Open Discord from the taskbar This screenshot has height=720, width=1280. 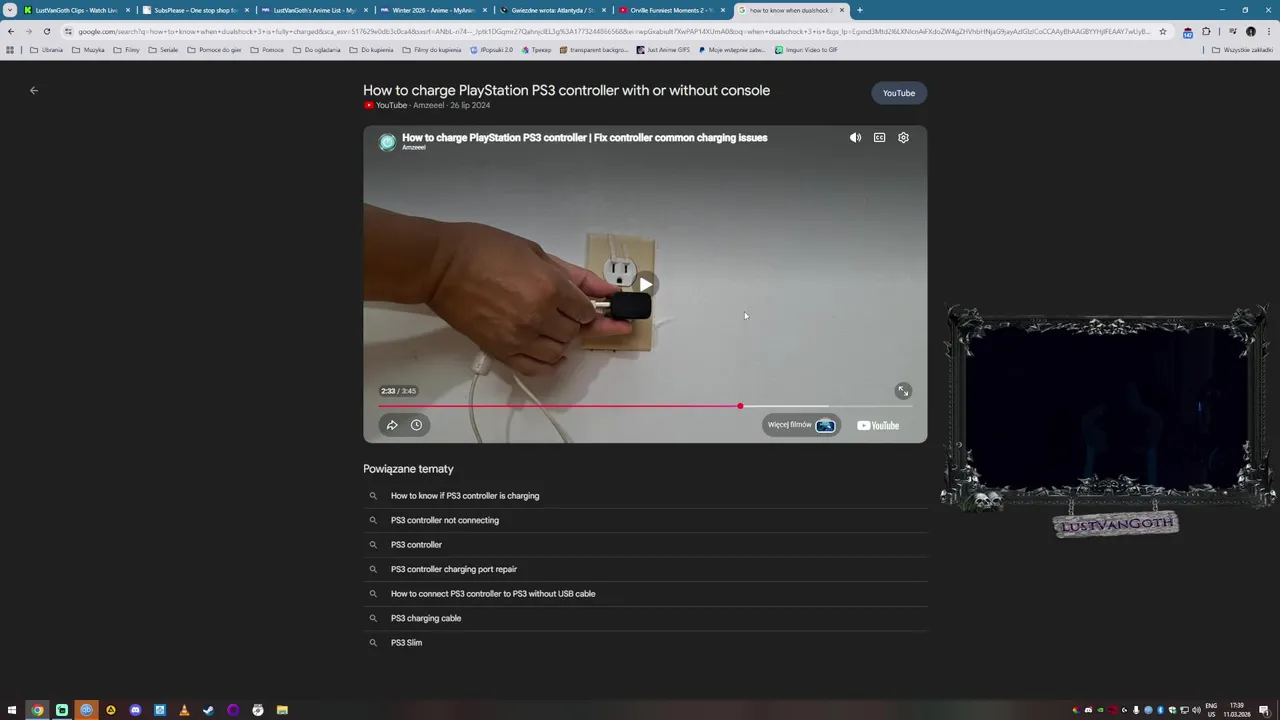pos(135,710)
